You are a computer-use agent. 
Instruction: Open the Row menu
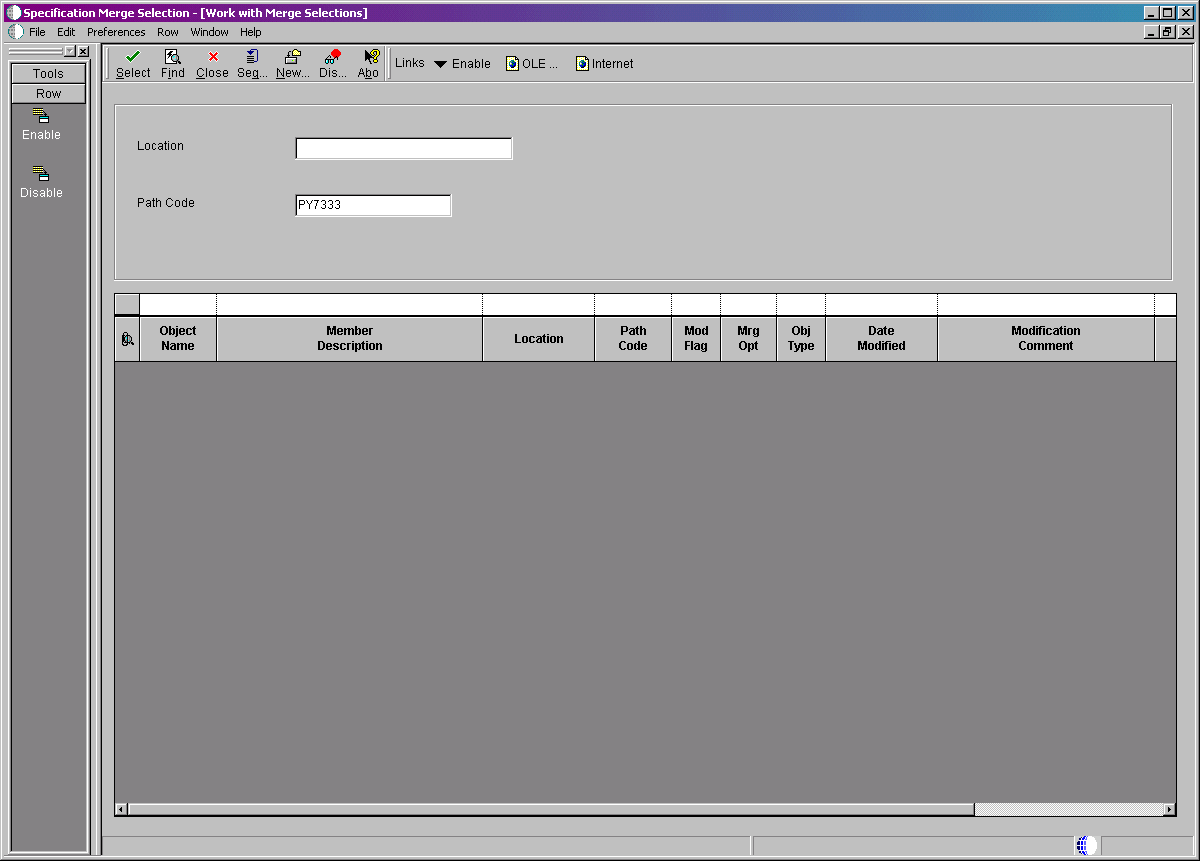pyautogui.click(x=168, y=32)
